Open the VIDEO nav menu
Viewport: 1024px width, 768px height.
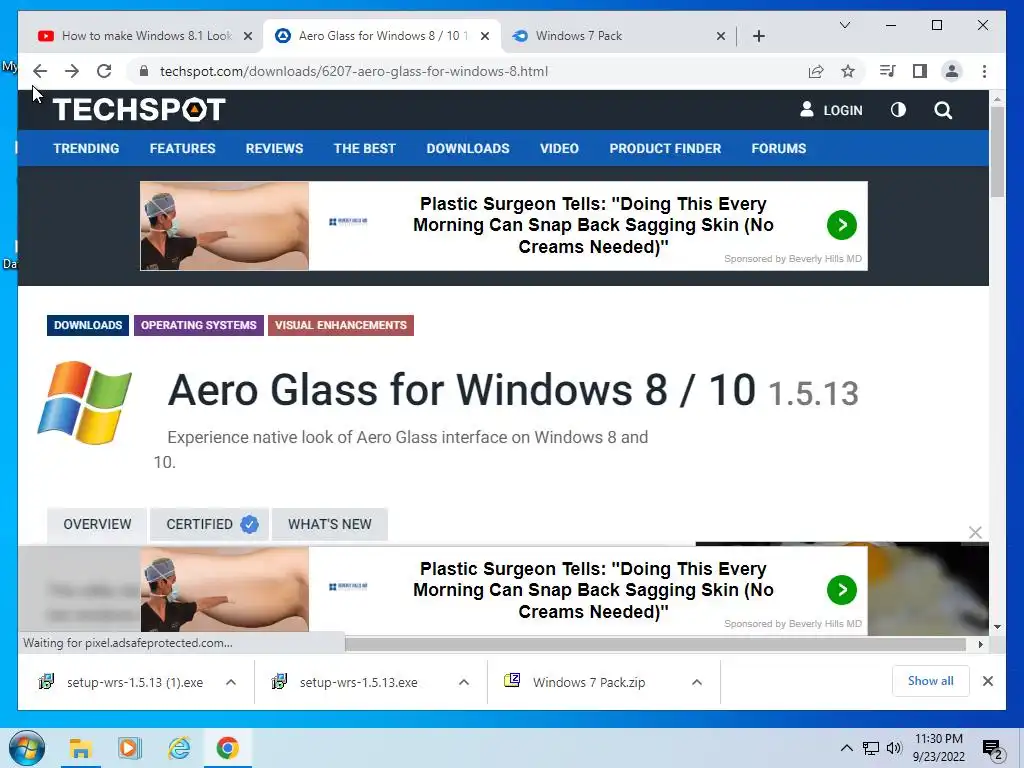[559, 148]
